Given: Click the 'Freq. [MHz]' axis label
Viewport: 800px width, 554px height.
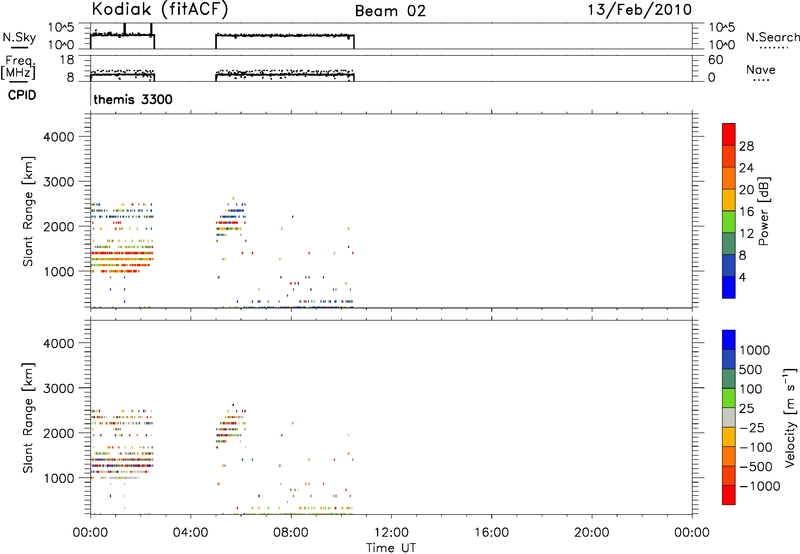Looking at the screenshot, I should coord(19,67).
